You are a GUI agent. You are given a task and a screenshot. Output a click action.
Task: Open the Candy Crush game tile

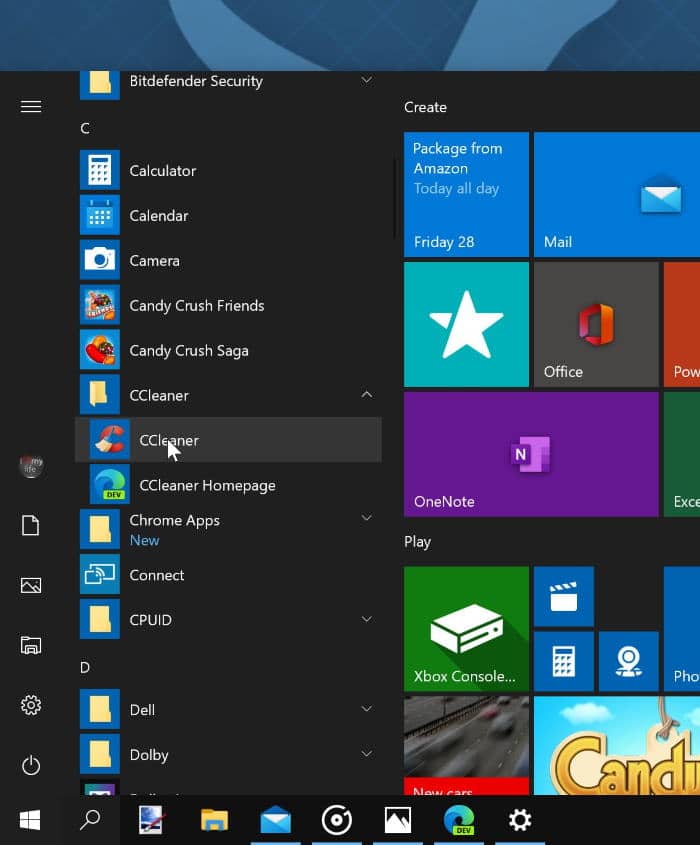(617, 745)
